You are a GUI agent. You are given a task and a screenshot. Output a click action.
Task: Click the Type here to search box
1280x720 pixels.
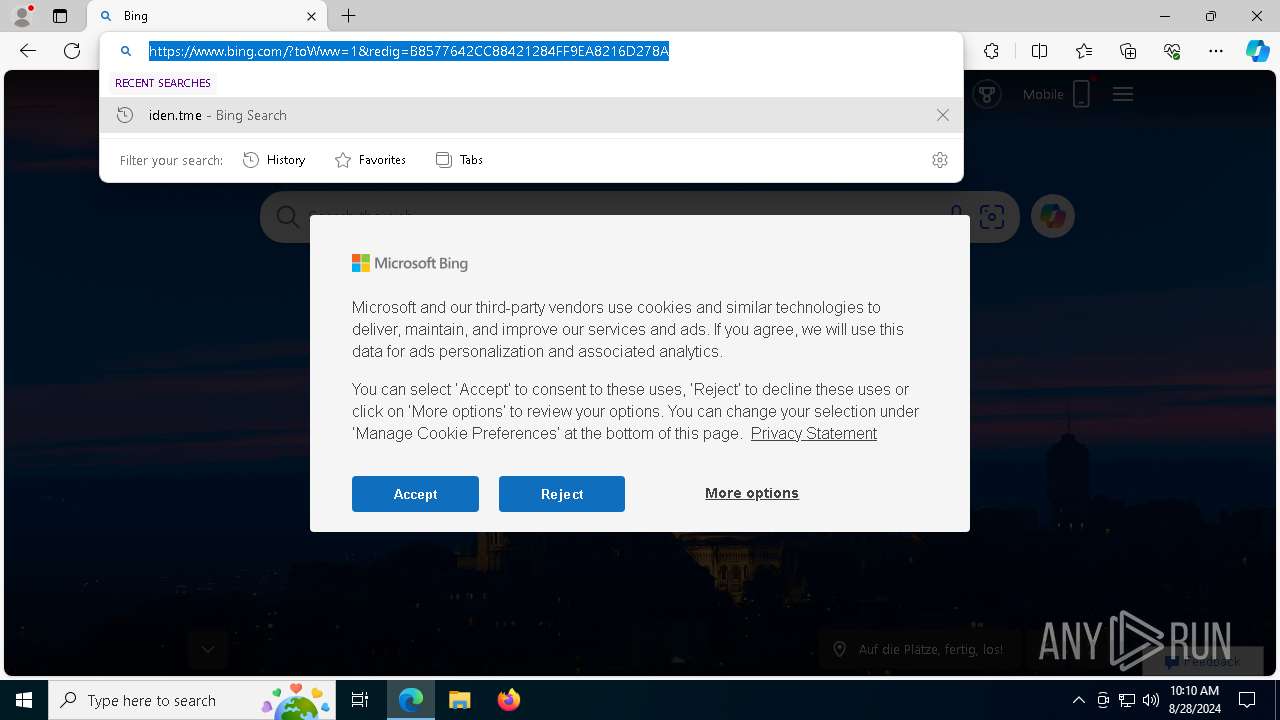[192, 700]
